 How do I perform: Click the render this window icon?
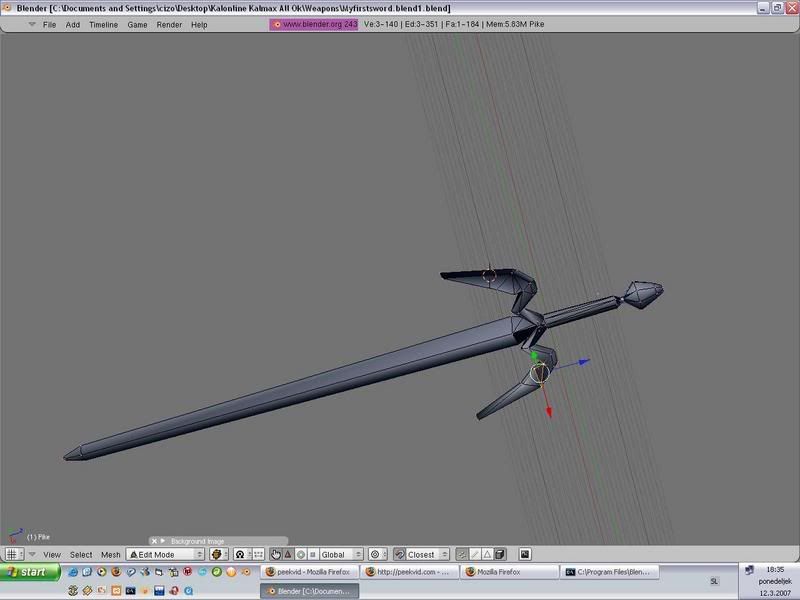coord(524,554)
